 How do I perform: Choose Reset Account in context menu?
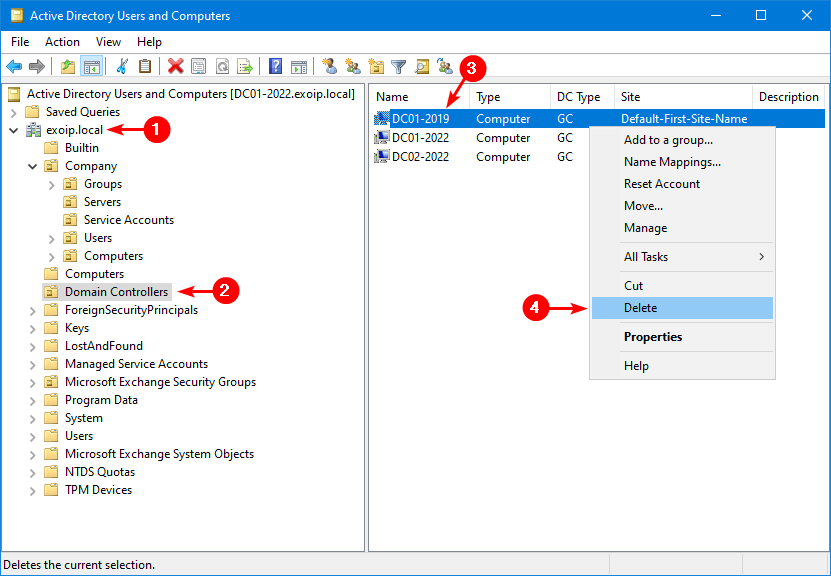[x=682, y=184]
